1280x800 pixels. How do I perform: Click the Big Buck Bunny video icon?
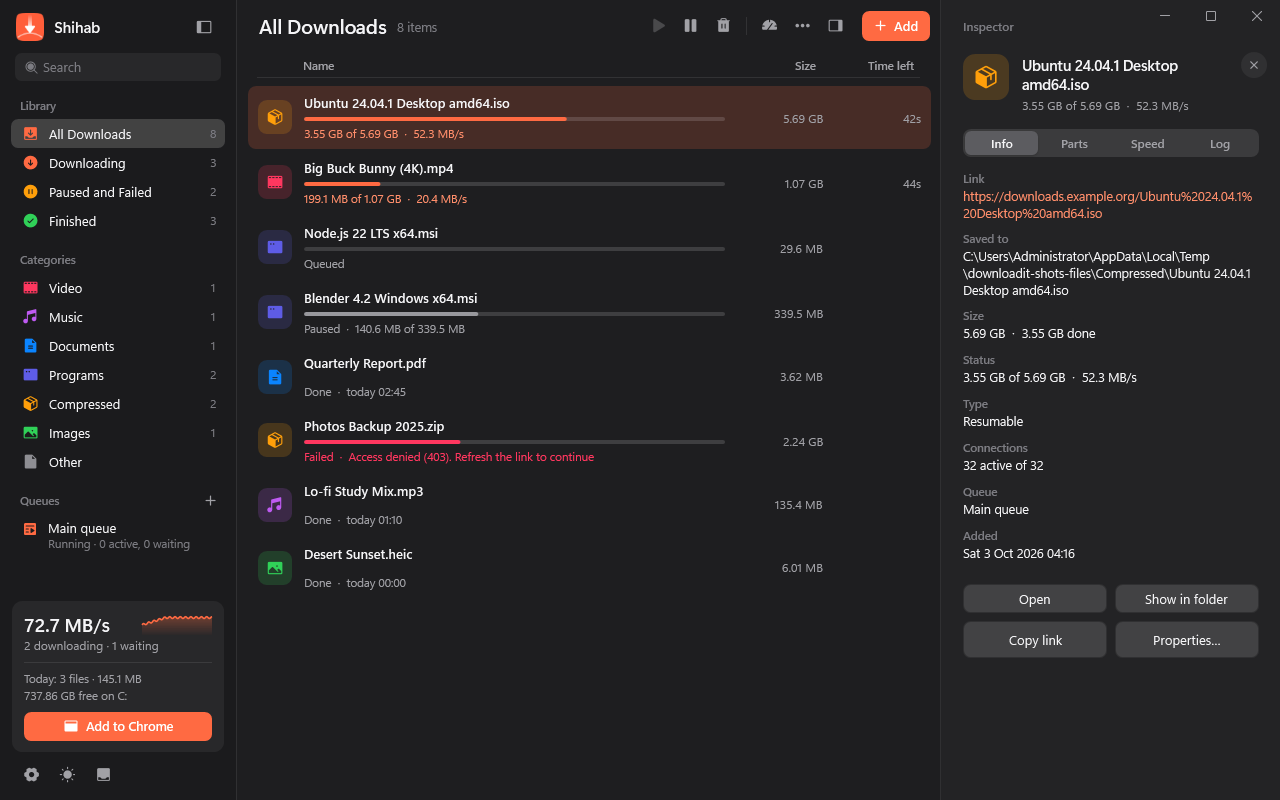(x=275, y=182)
